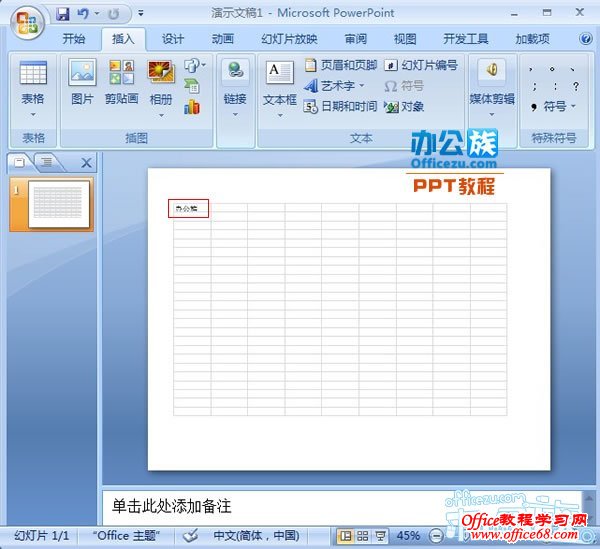Customize the quick access toolbar
The width and height of the screenshot is (600, 549).
pyautogui.click(x=141, y=14)
